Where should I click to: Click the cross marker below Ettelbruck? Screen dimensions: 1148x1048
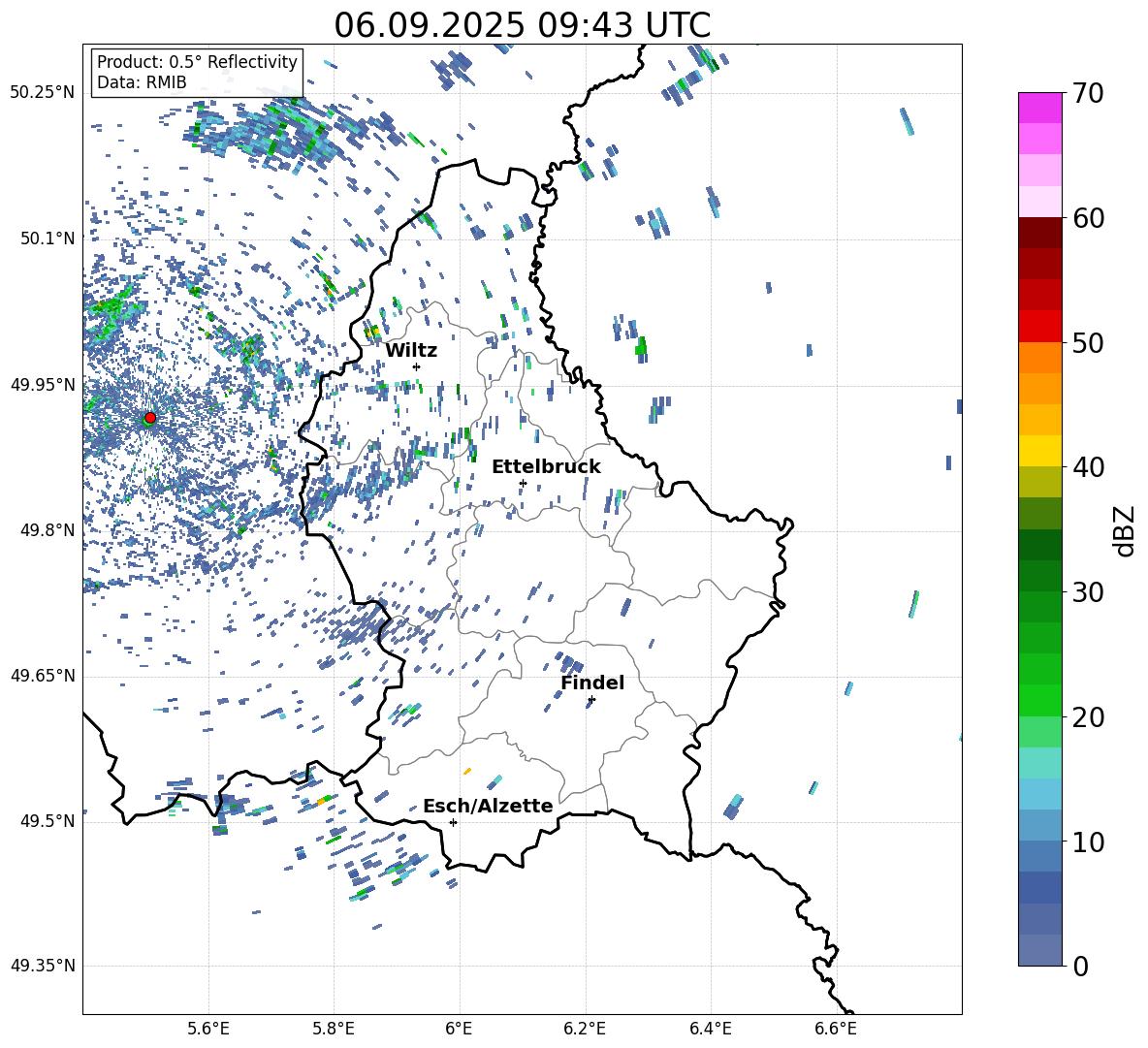click(523, 483)
